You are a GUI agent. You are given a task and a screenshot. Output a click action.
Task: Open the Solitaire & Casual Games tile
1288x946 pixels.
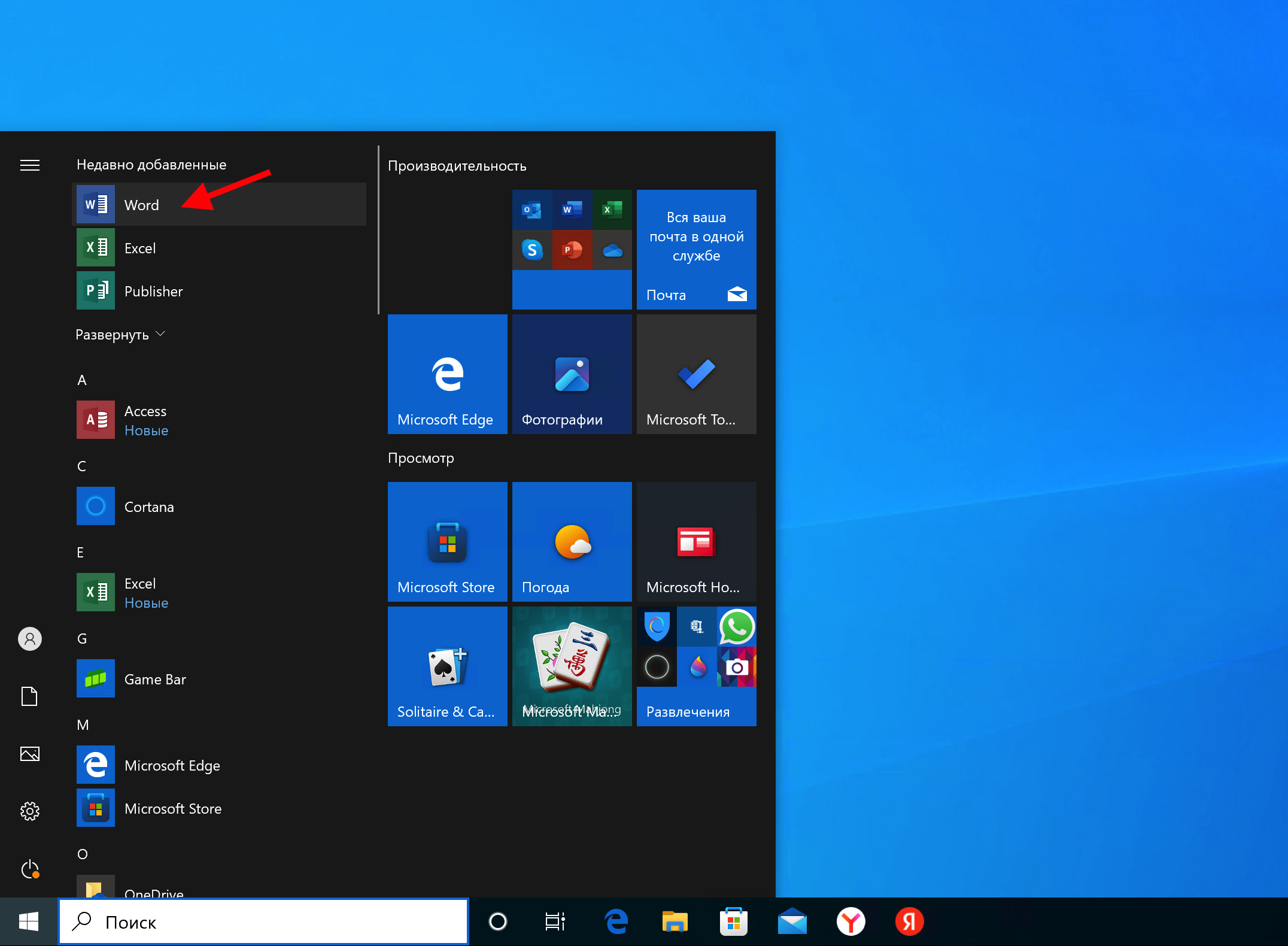tap(448, 666)
